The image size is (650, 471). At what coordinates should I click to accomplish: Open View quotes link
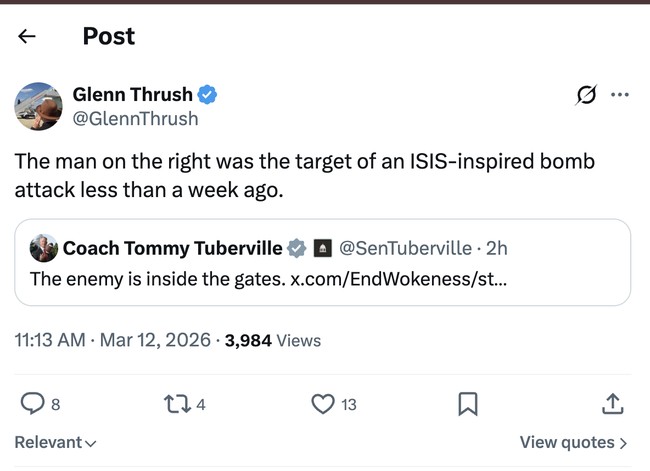573,442
